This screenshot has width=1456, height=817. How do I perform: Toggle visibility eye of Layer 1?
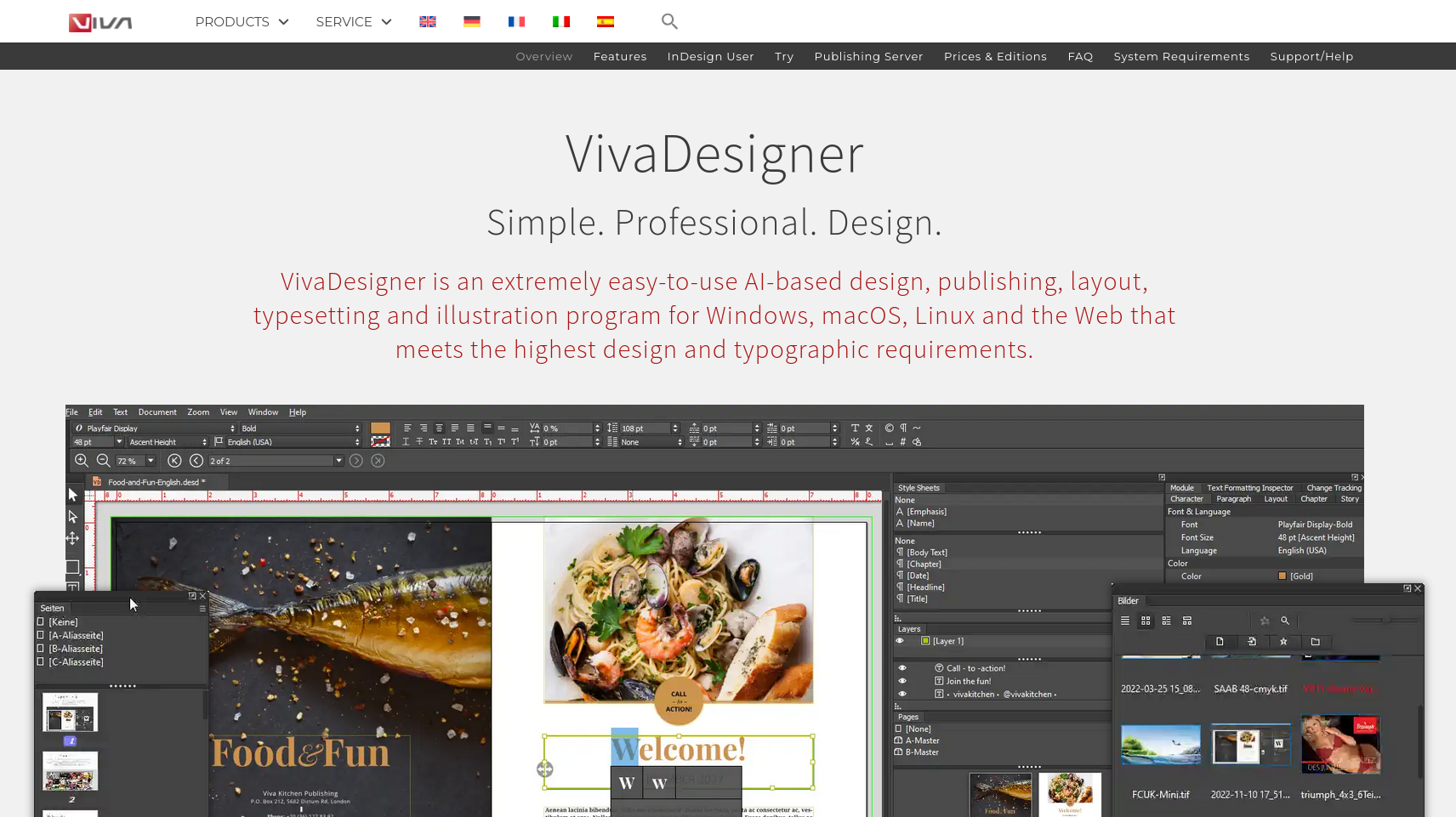click(900, 641)
